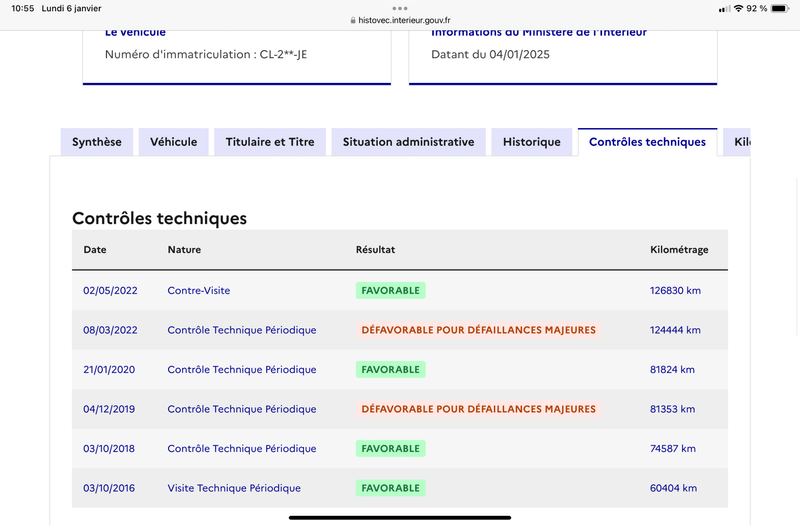Click Contrôle Technique Périodique in the 03/10/2018 row

tap(242, 448)
